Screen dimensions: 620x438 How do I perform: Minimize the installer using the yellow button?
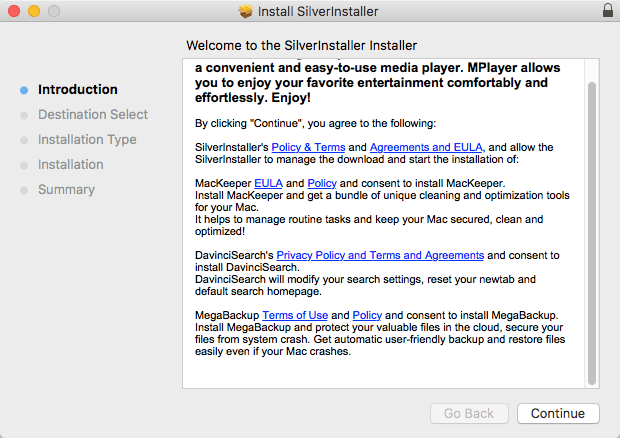pos(32,11)
